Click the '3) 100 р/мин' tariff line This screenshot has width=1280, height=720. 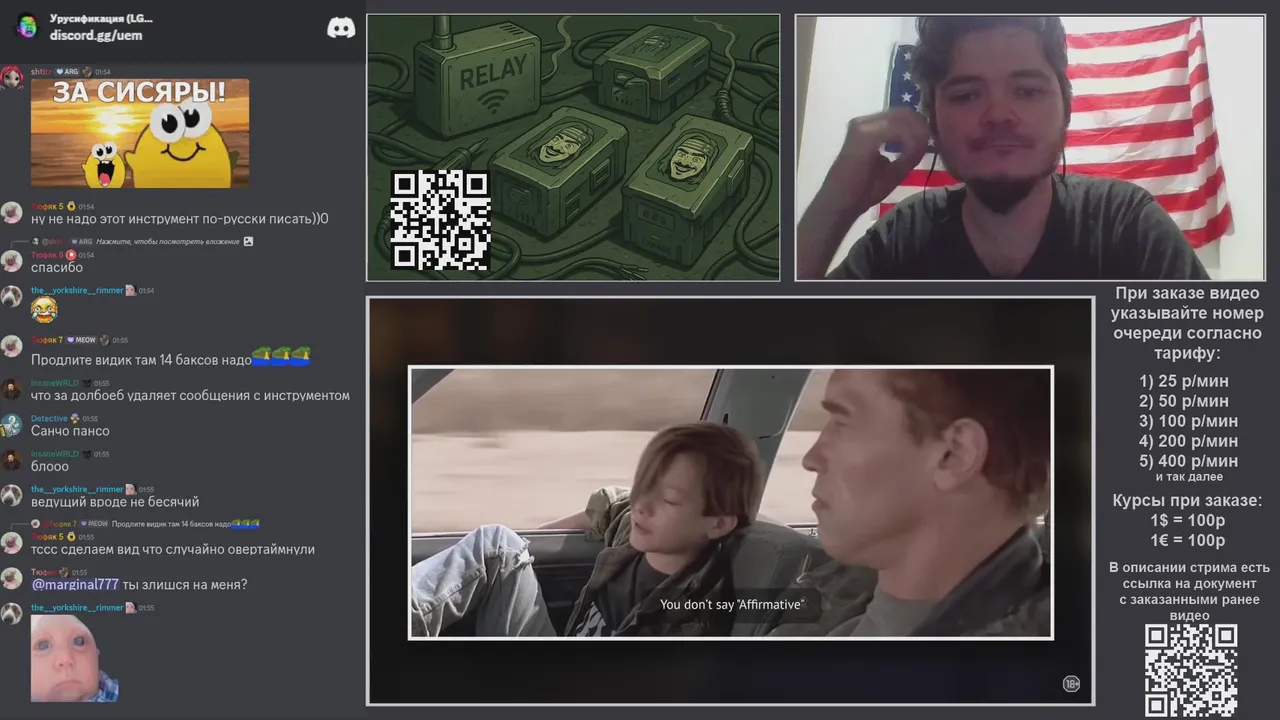[x=1188, y=421]
